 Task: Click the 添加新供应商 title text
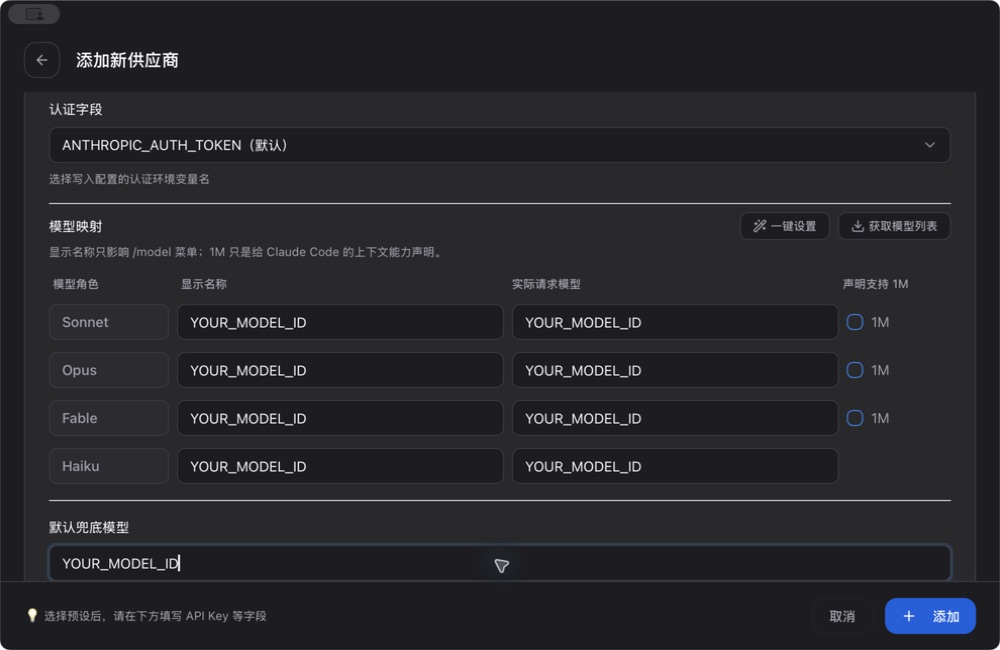pyautogui.click(x=127, y=60)
